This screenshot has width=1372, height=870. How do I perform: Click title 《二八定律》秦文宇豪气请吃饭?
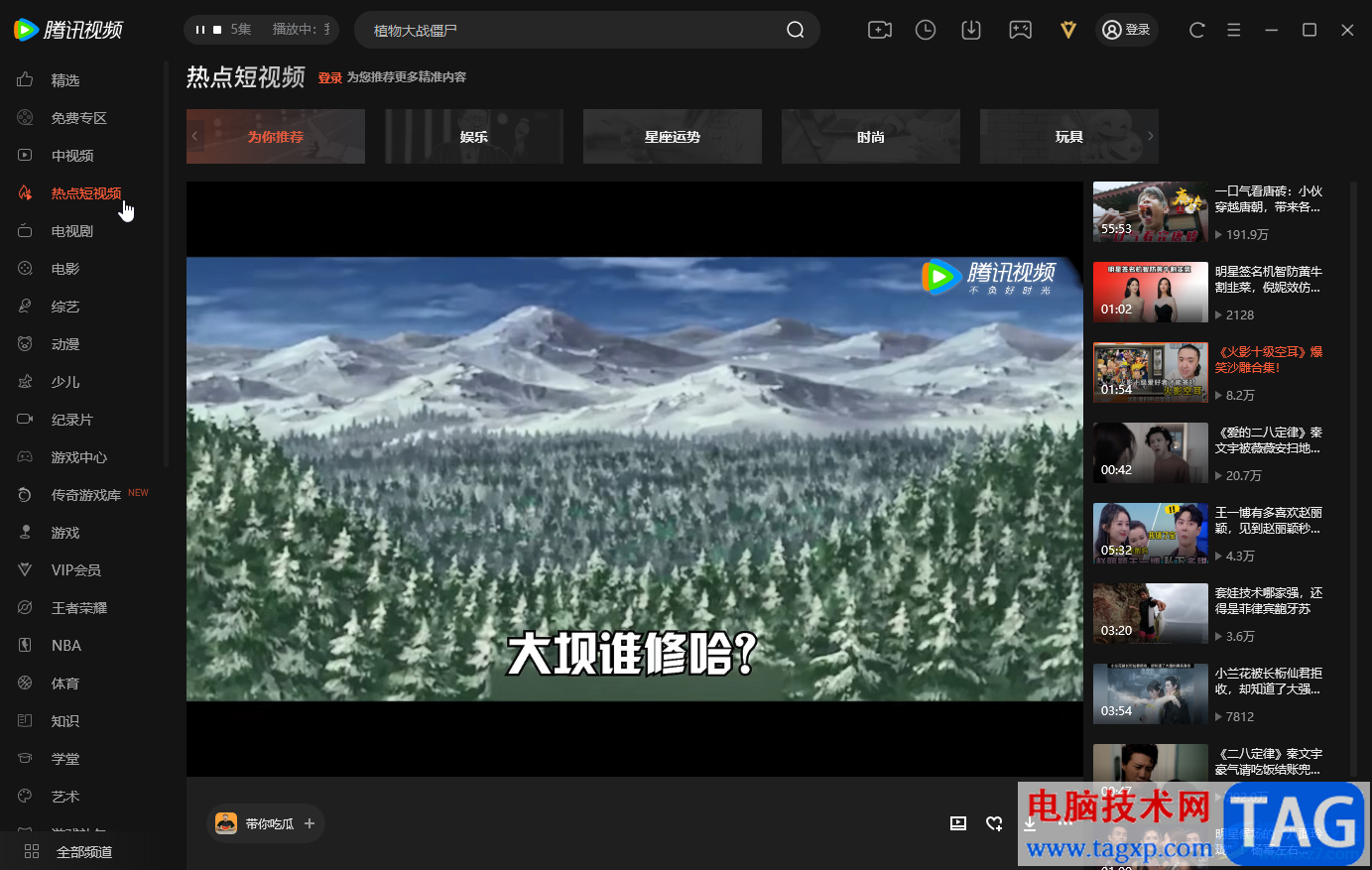click(x=1269, y=762)
